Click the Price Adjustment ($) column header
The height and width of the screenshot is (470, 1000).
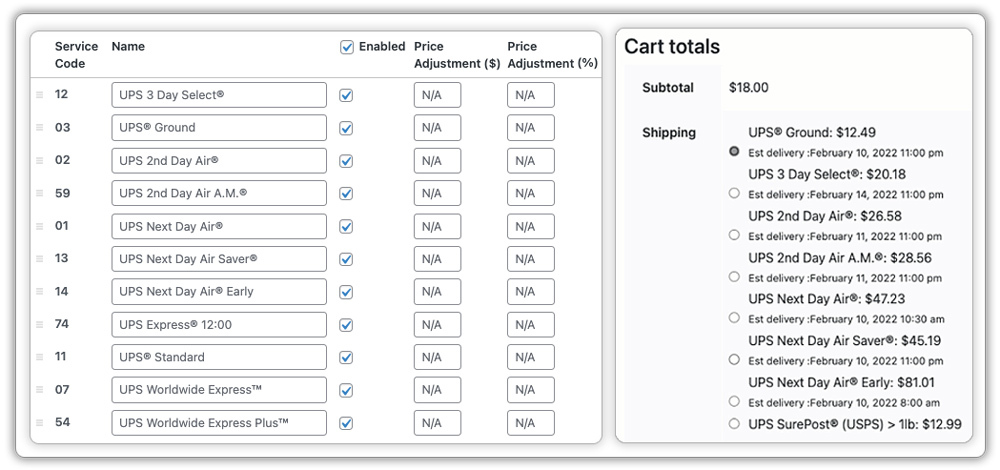coord(457,55)
